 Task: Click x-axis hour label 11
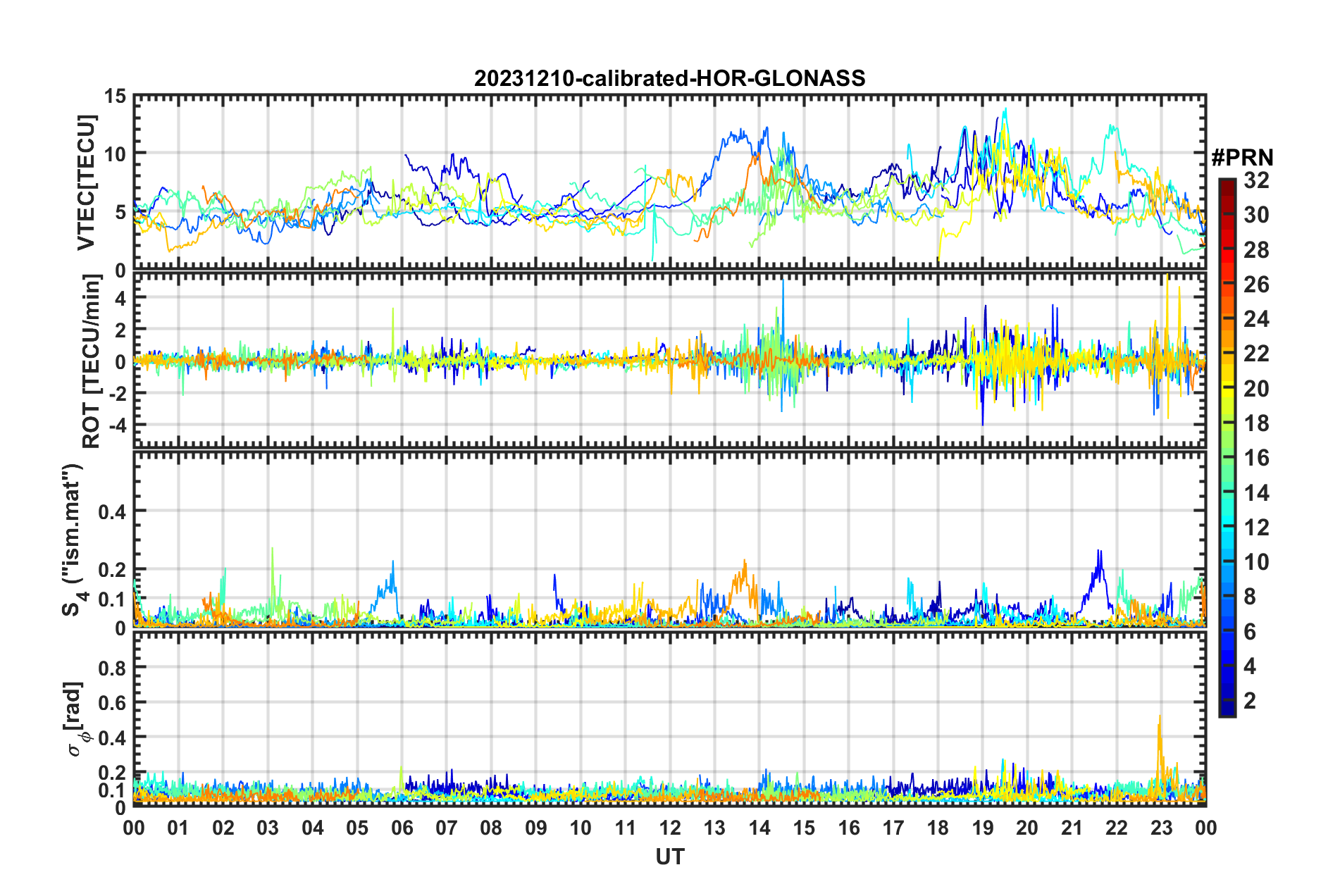click(x=625, y=828)
